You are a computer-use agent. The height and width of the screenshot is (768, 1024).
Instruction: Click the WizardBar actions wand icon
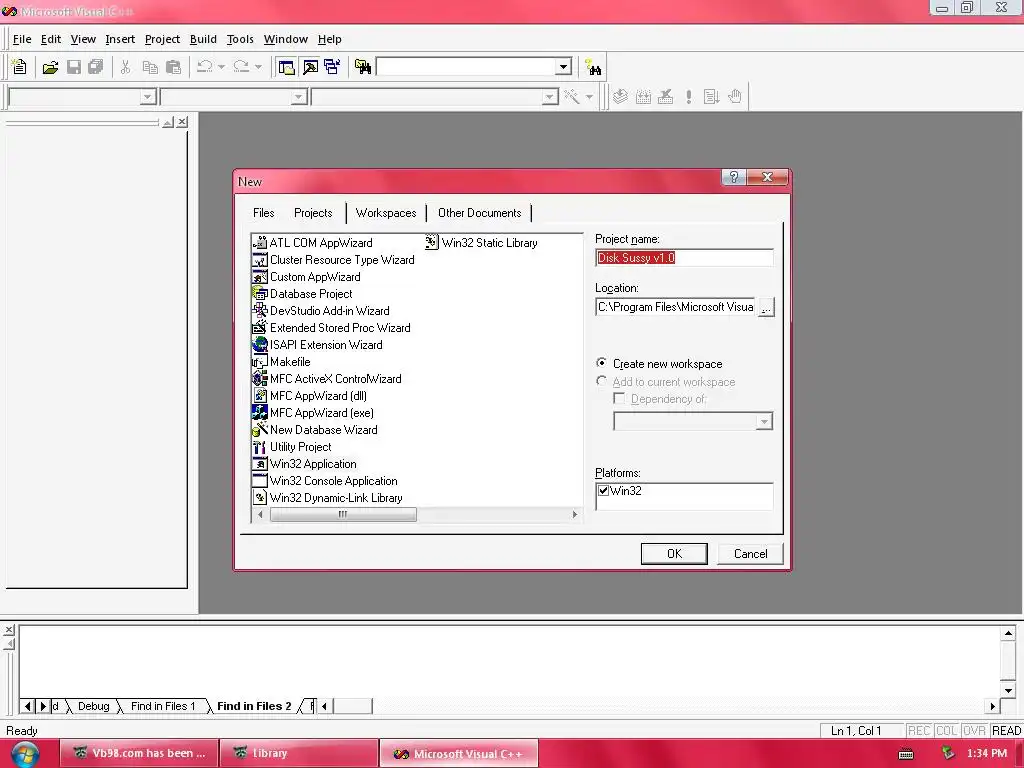[x=572, y=97]
